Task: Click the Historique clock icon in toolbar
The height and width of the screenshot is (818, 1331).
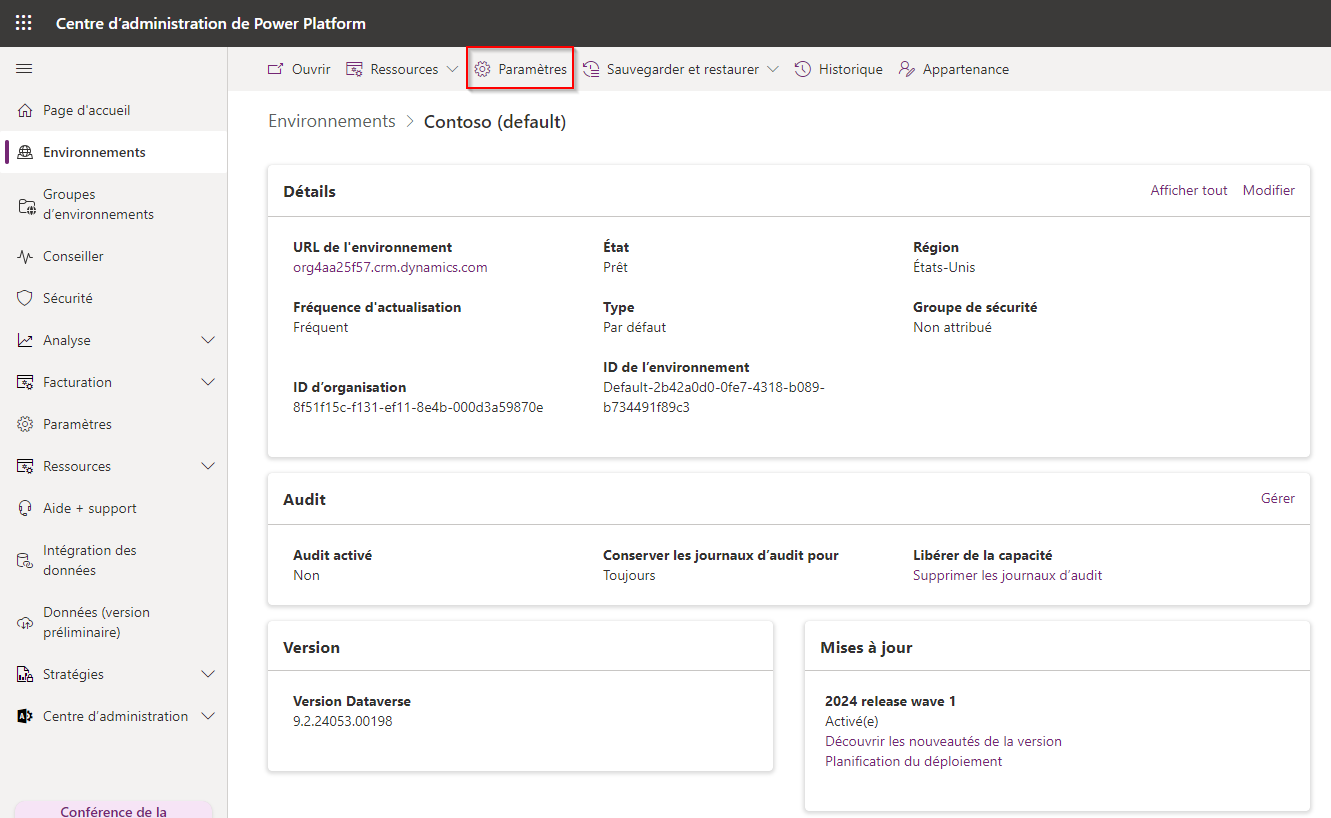Action: point(803,69)
